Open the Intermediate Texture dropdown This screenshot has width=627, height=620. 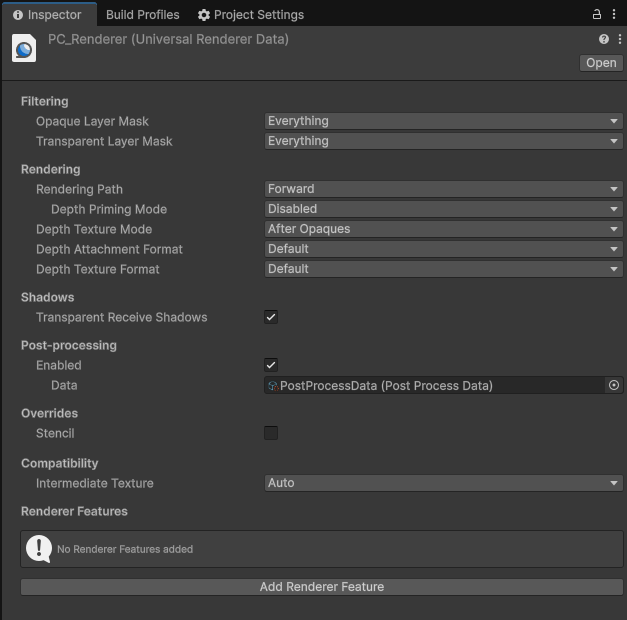[443, 483]
